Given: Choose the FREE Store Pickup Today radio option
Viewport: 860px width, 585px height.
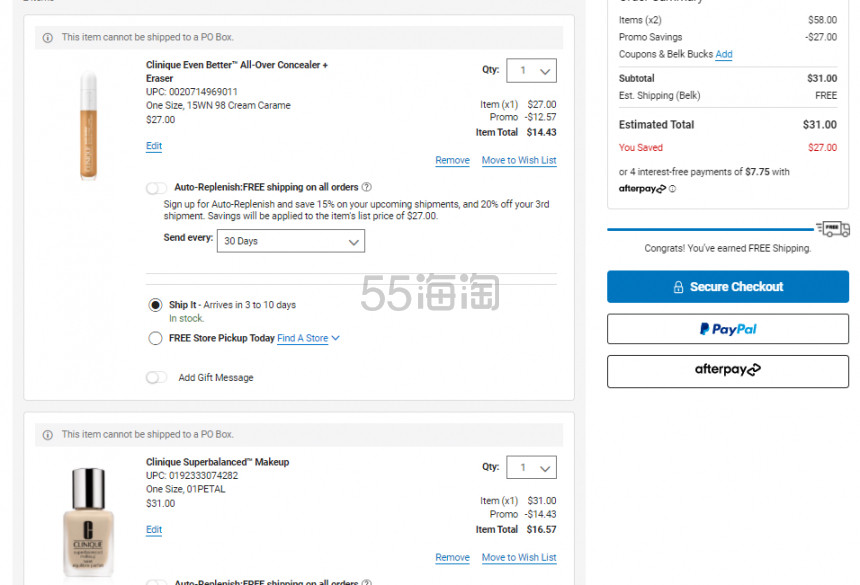Looking at the screenshot, I should pyautogui.click(x=155, y=338).
